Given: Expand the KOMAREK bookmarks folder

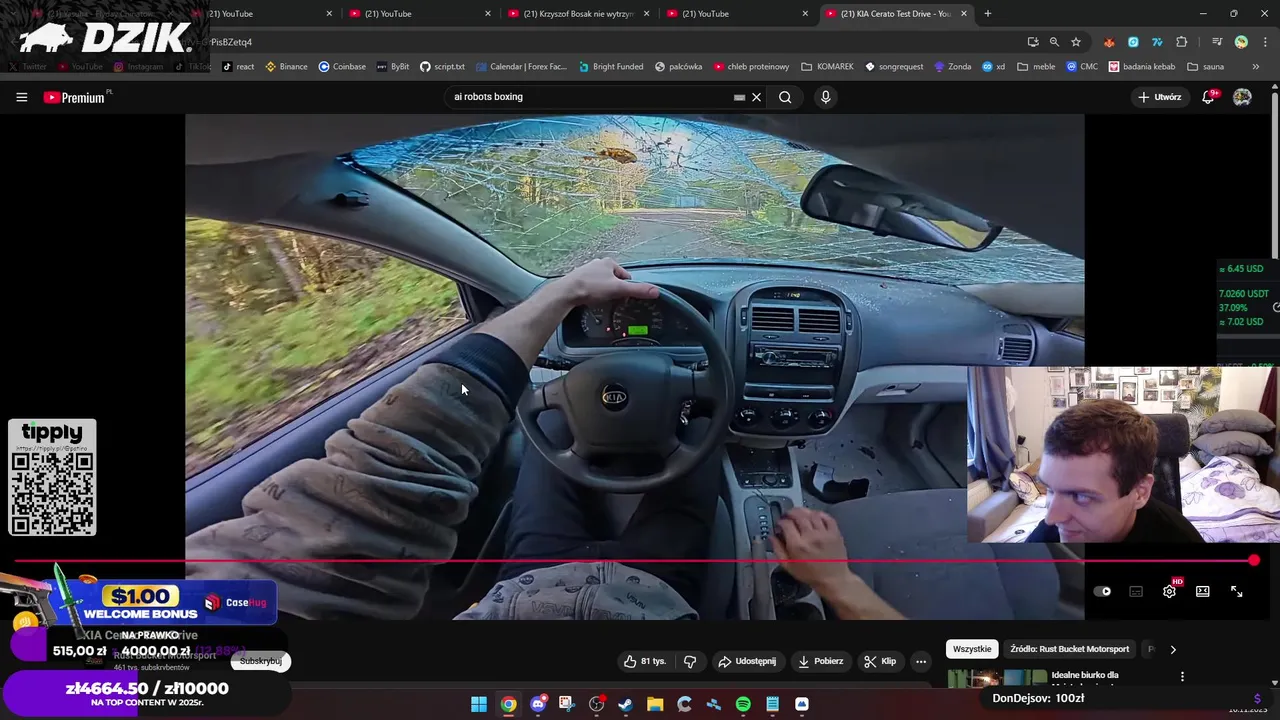Looking at the screenshot, I should (827, 67).
